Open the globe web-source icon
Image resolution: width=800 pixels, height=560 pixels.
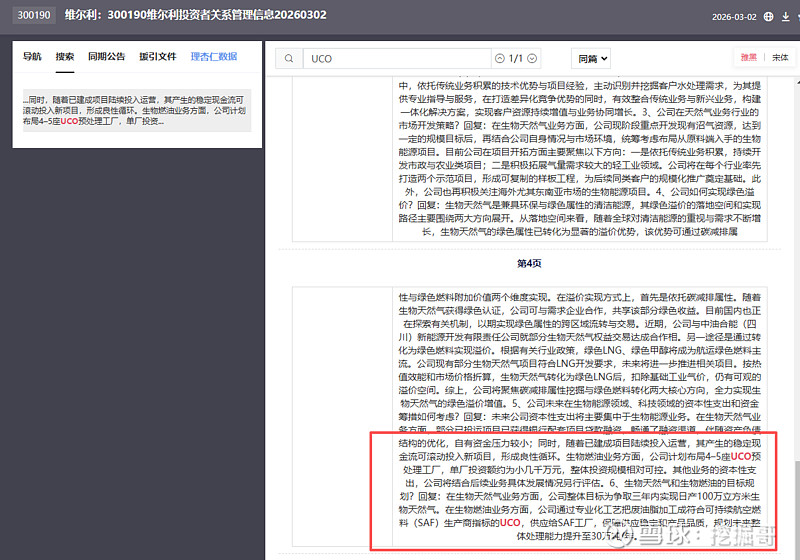(768, 16)
